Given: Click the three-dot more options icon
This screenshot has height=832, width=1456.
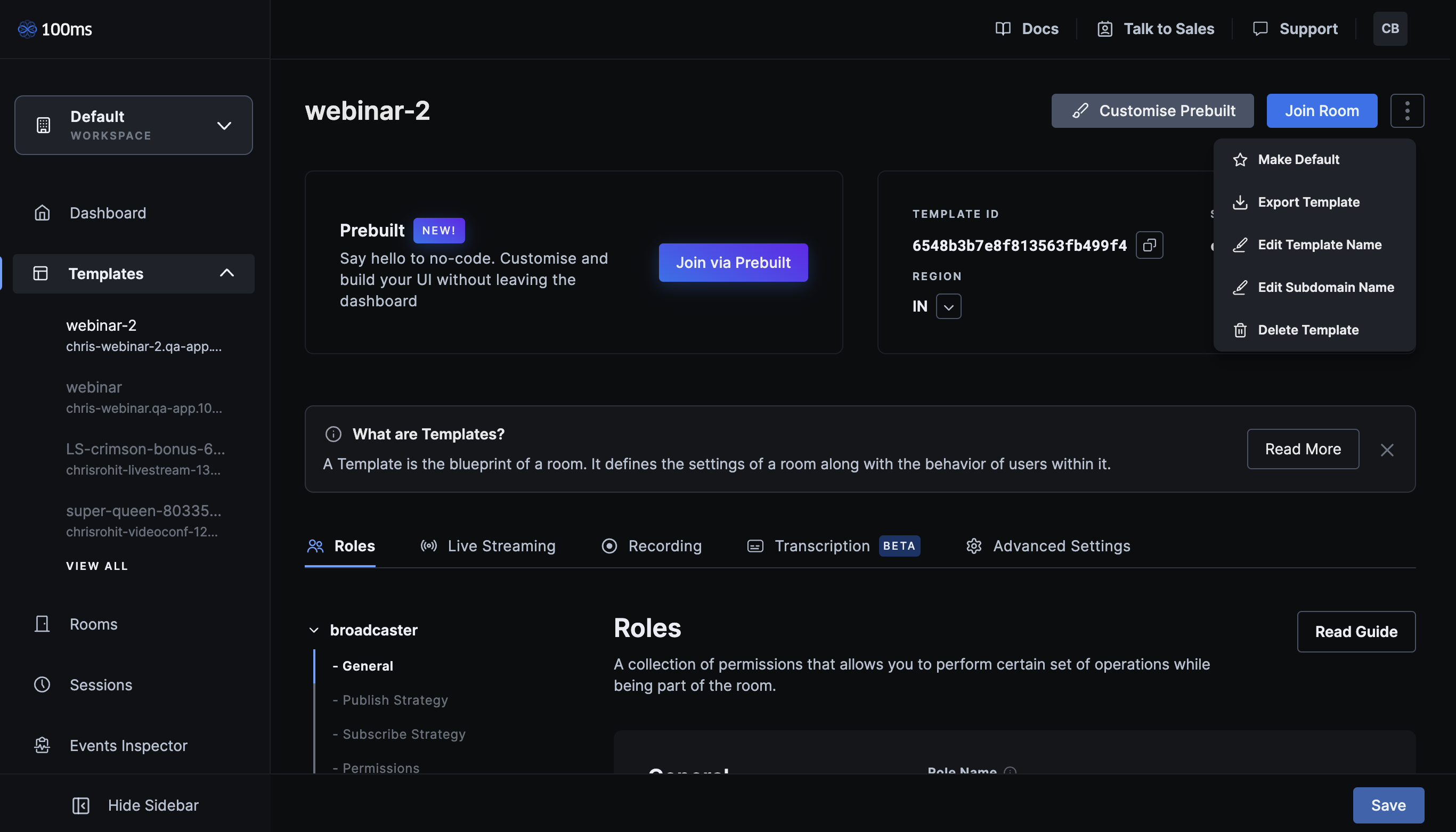Looking at the screenshot, I should (x=1407, y=111).
